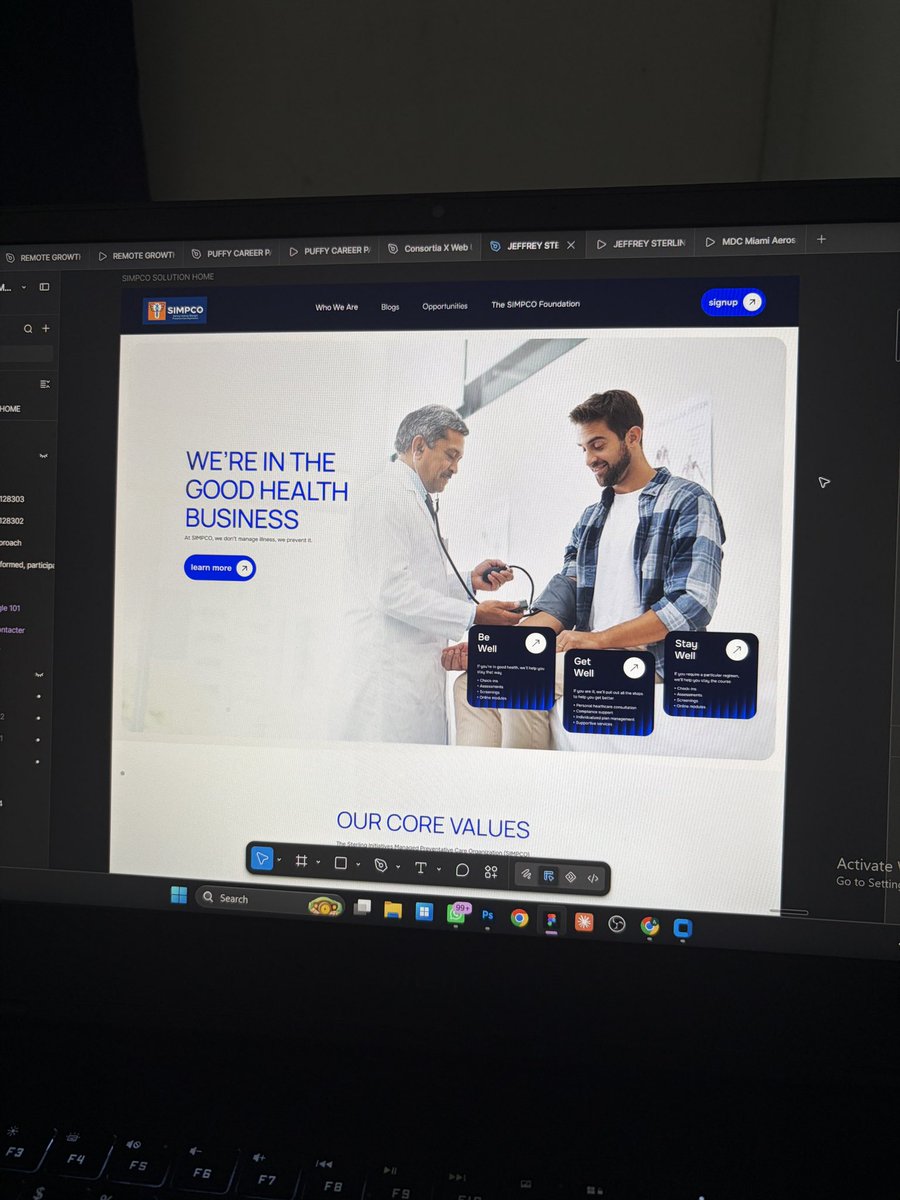Open the file name dropdown in left panel
The image size is (900, 1200).
point(23,288)
